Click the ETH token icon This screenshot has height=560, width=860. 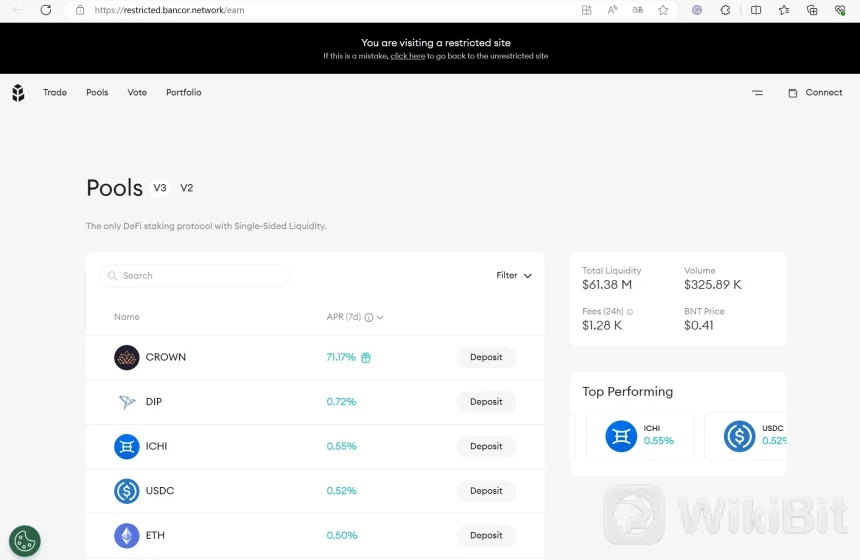(127, 535)
